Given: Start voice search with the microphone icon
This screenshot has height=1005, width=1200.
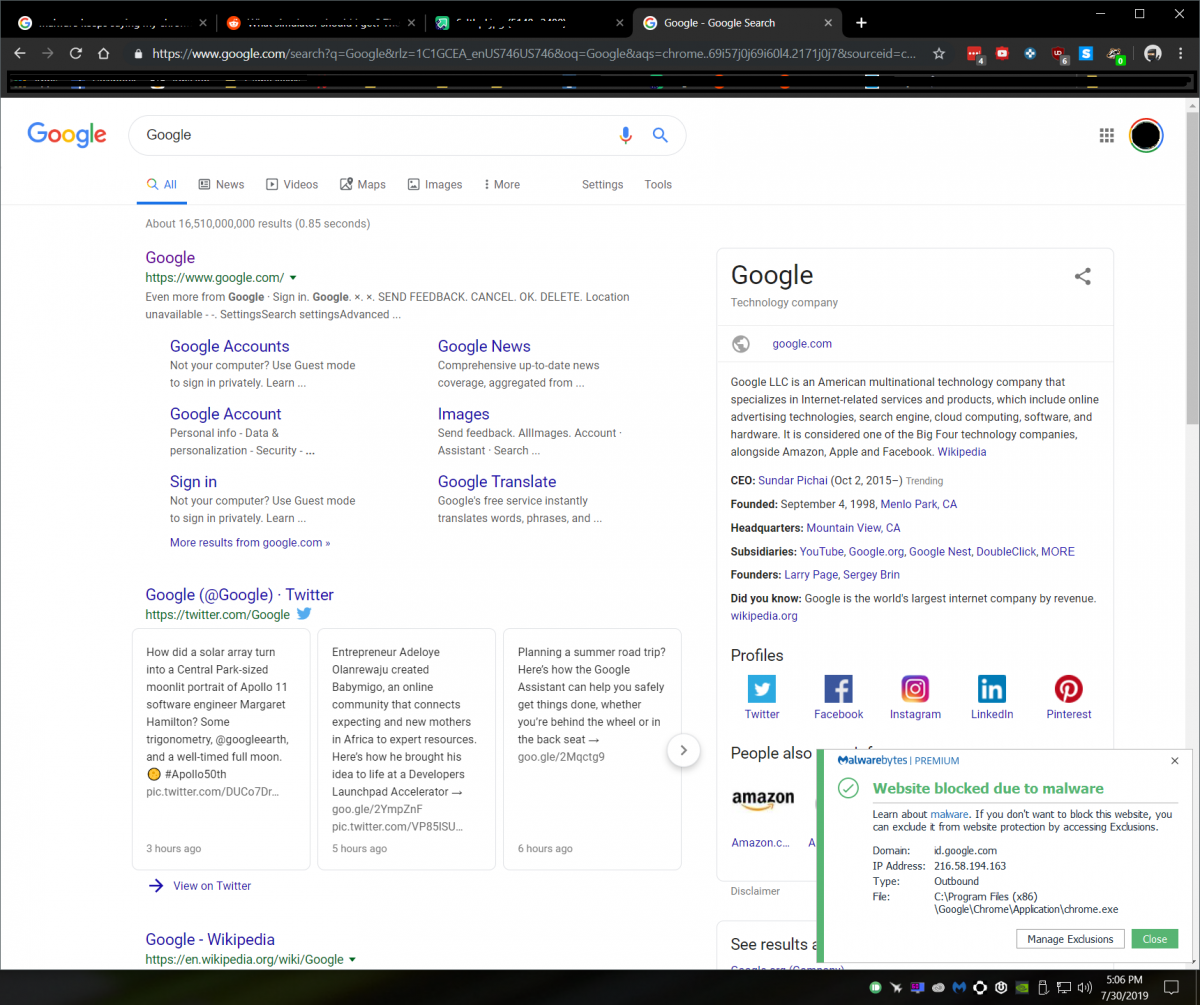Looking at the screenshot, I should (626, 135).
